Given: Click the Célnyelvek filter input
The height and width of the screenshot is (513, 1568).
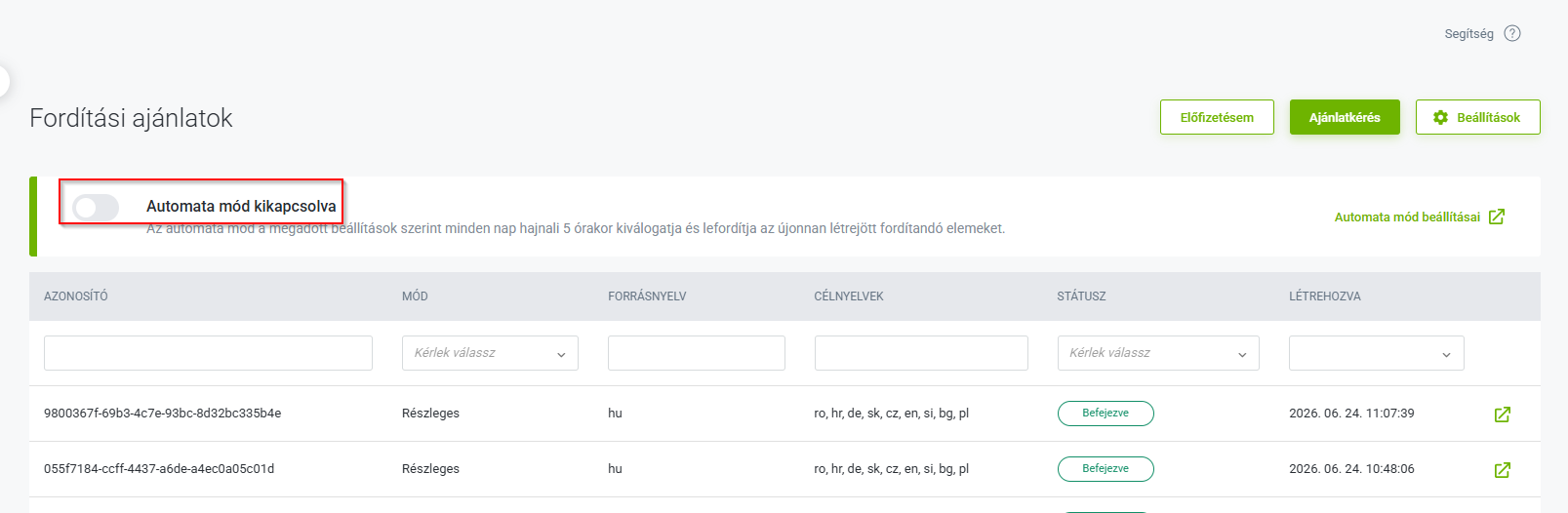Looking at the screenshot, I should pyautogui.click(x=921, y=353).
